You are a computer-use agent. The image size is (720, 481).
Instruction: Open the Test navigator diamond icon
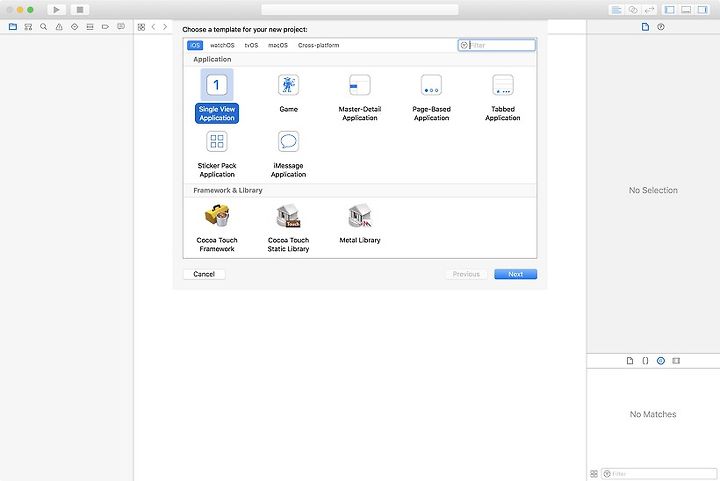[x=74, y=27]
